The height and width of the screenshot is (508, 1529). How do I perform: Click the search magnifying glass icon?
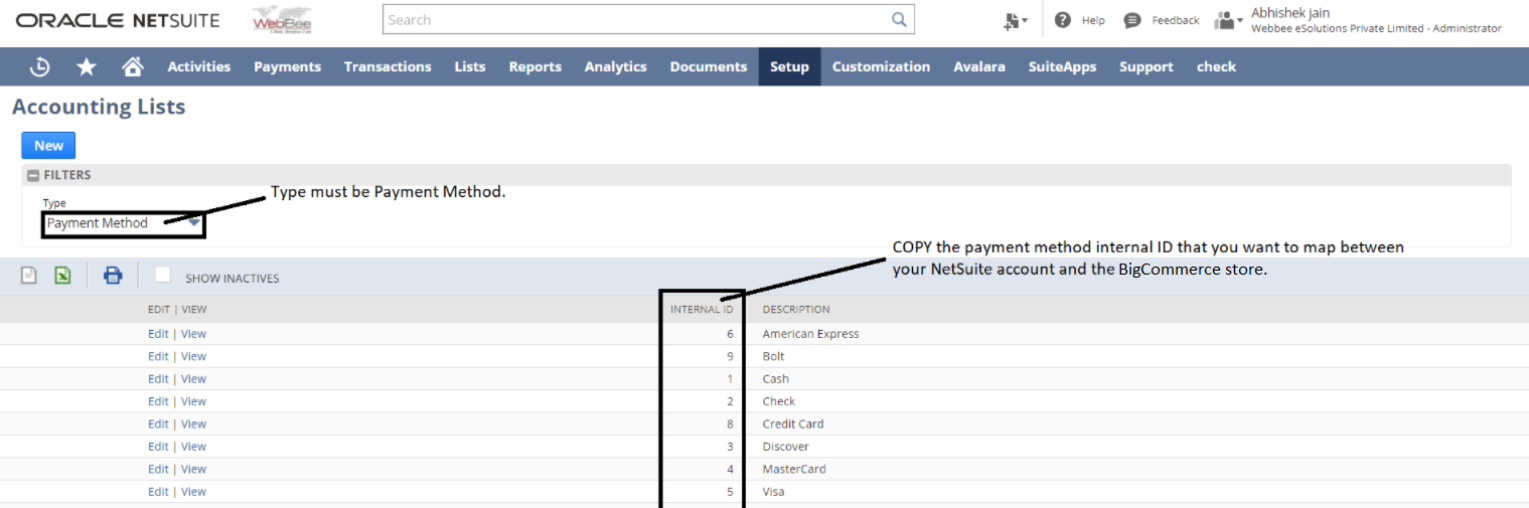(x=899, y=20)
